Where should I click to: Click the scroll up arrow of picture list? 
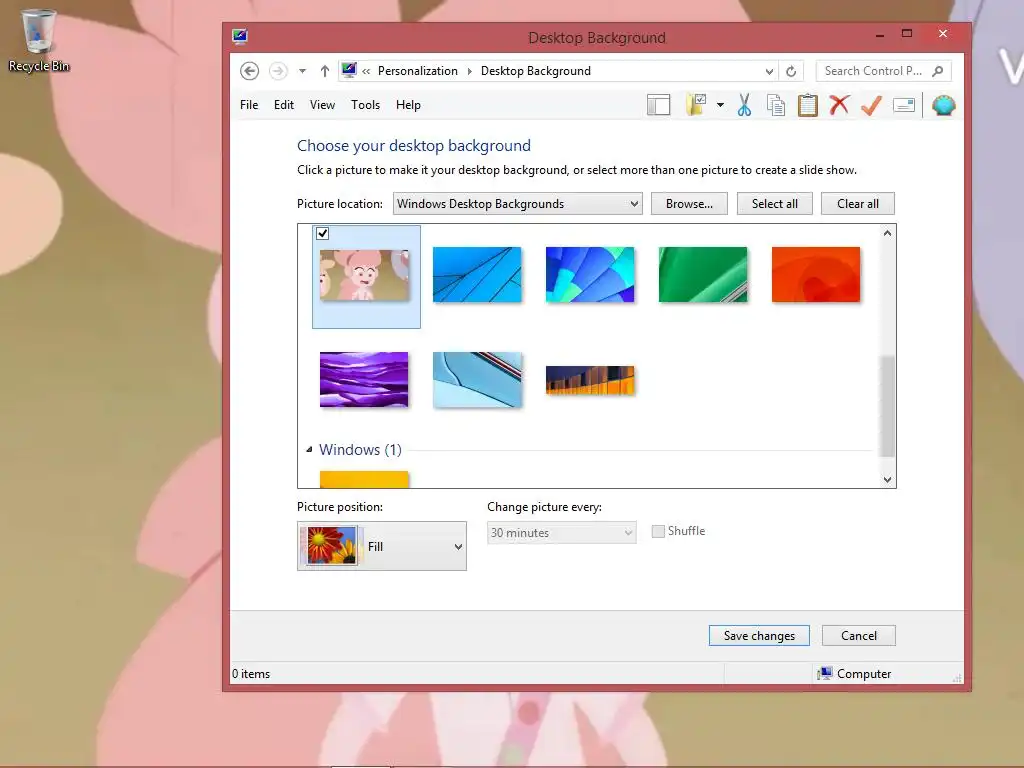[887, 233]
